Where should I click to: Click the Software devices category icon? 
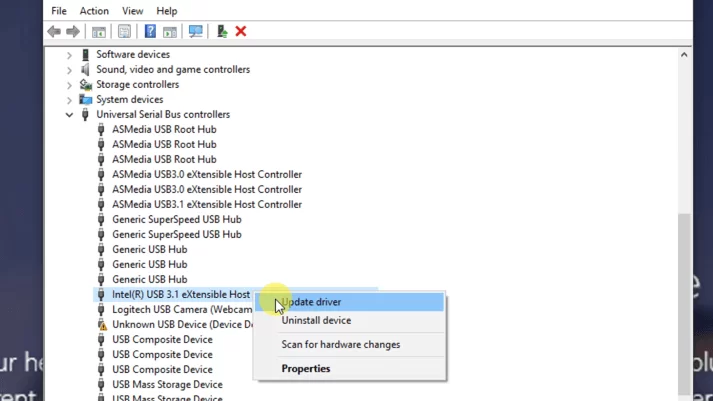(85, 55)
